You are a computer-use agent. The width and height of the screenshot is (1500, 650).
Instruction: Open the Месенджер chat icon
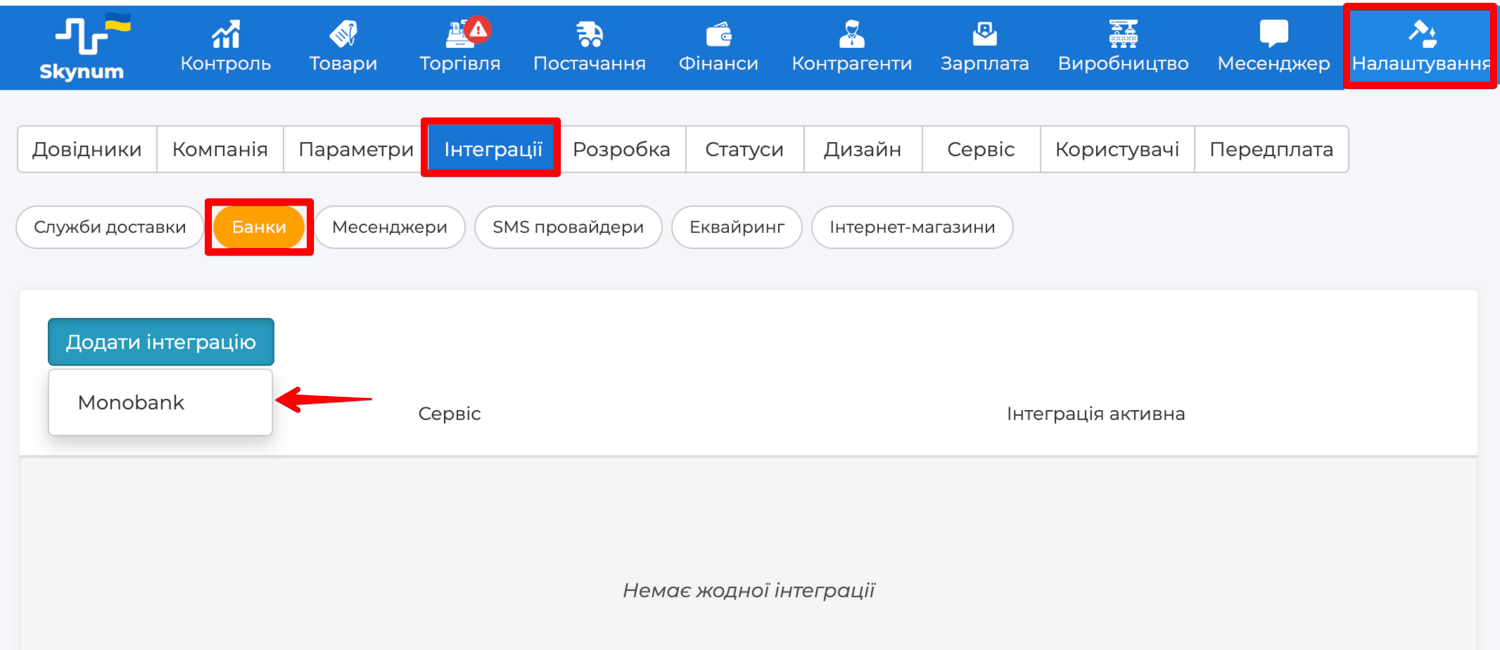click(x=1273, y=34)
